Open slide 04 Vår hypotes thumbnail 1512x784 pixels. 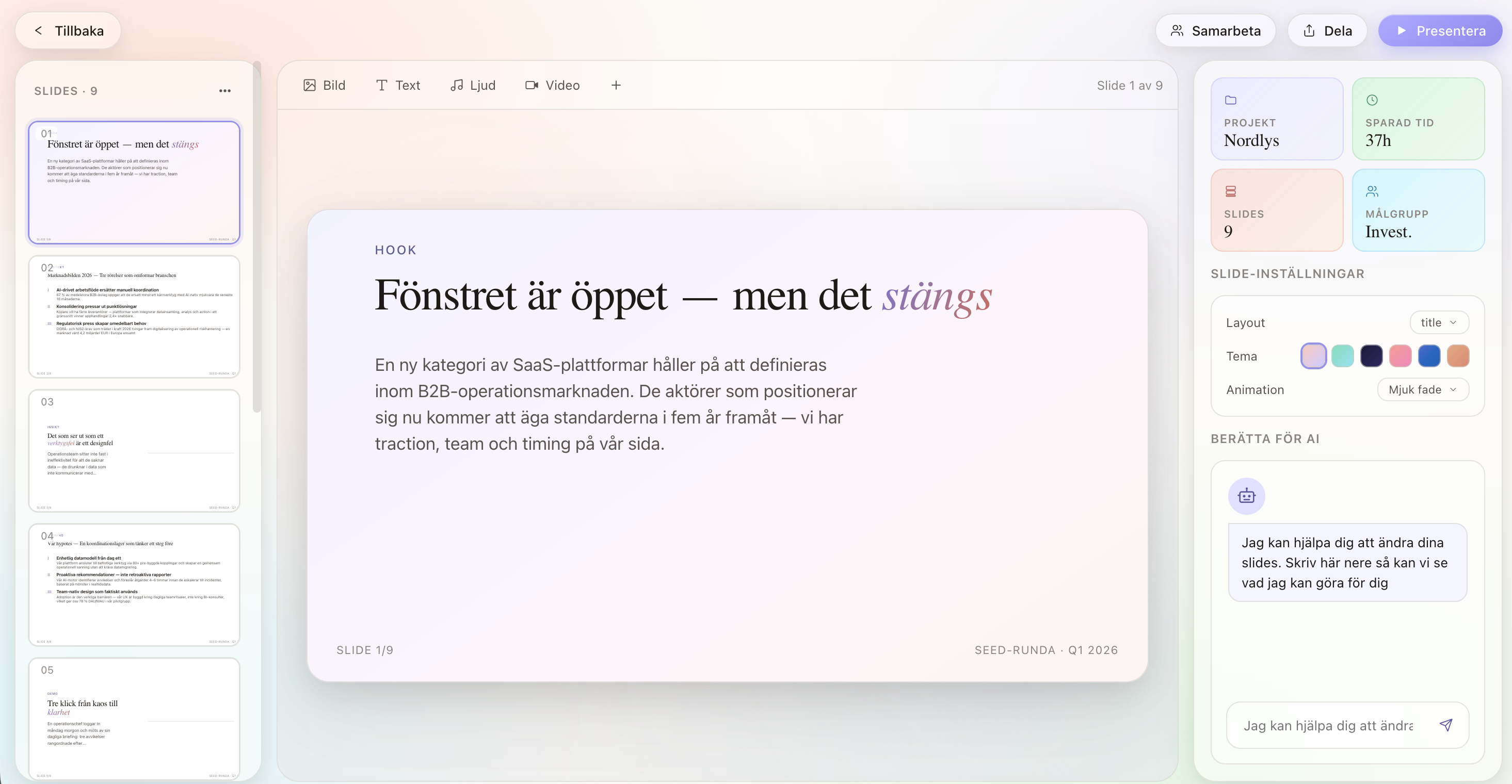pyautogui.click(x=134, y=584)
